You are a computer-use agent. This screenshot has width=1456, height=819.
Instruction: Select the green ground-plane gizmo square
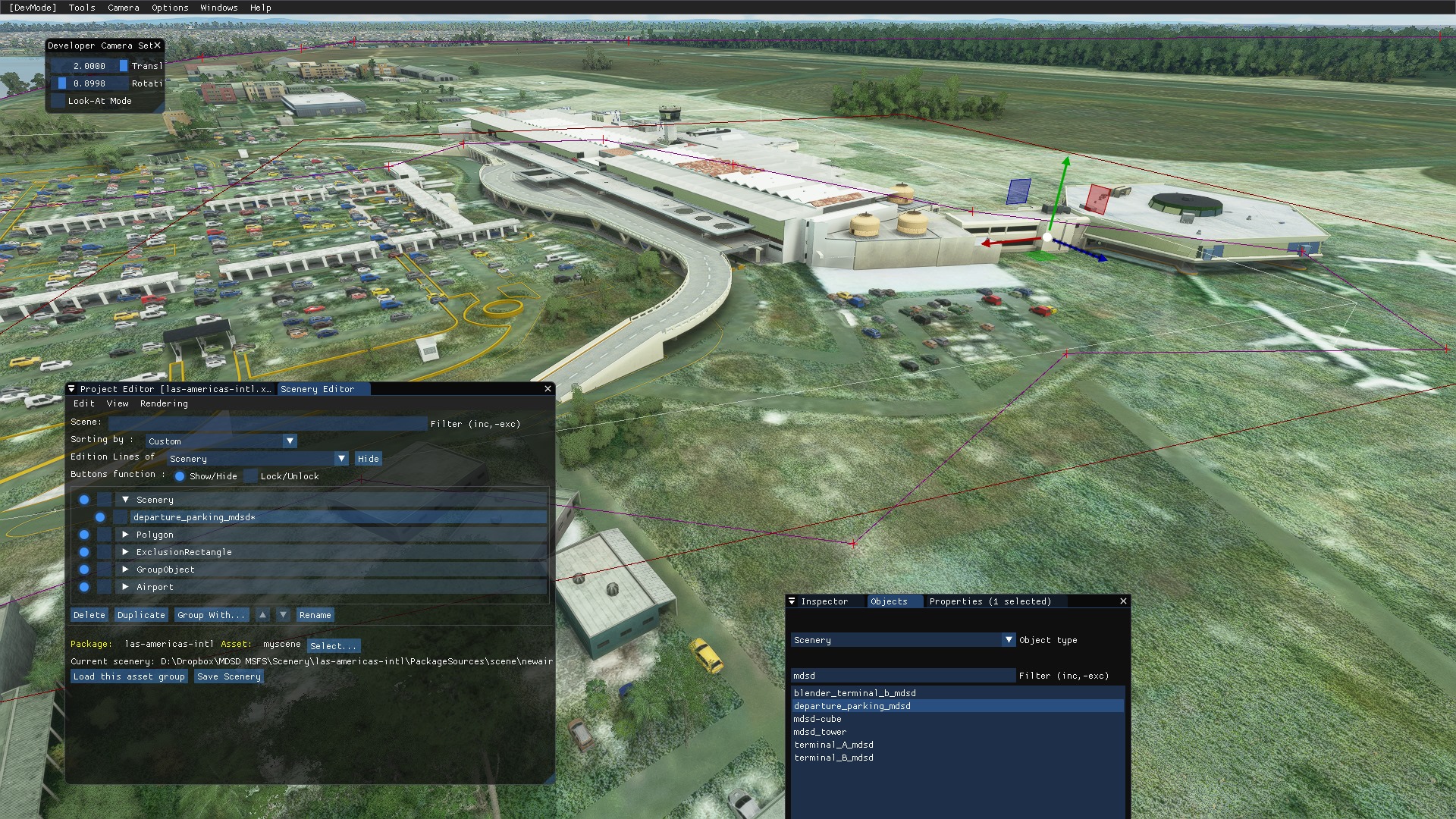pos(1043,256)
